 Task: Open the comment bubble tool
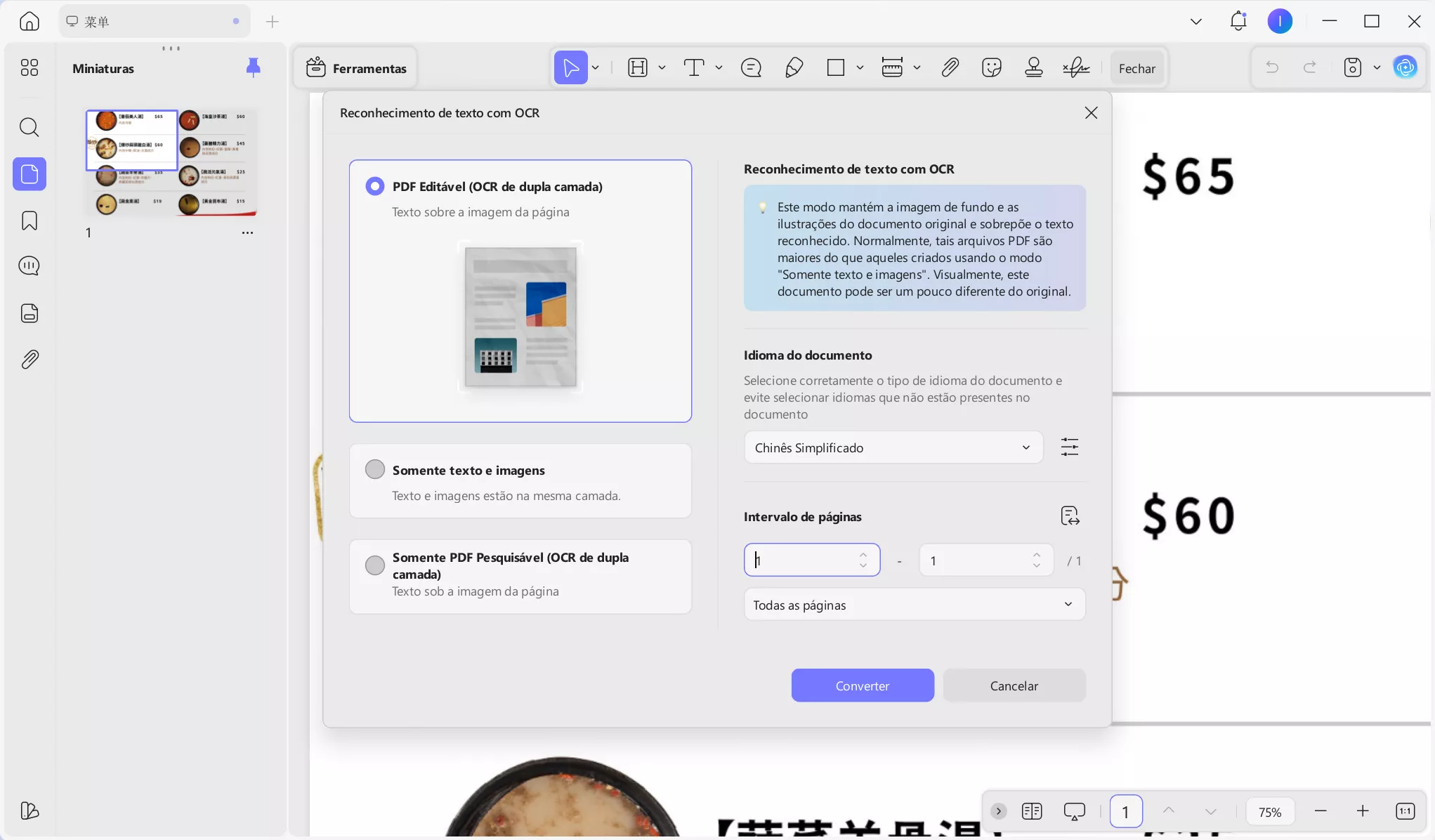coord(751,68)
